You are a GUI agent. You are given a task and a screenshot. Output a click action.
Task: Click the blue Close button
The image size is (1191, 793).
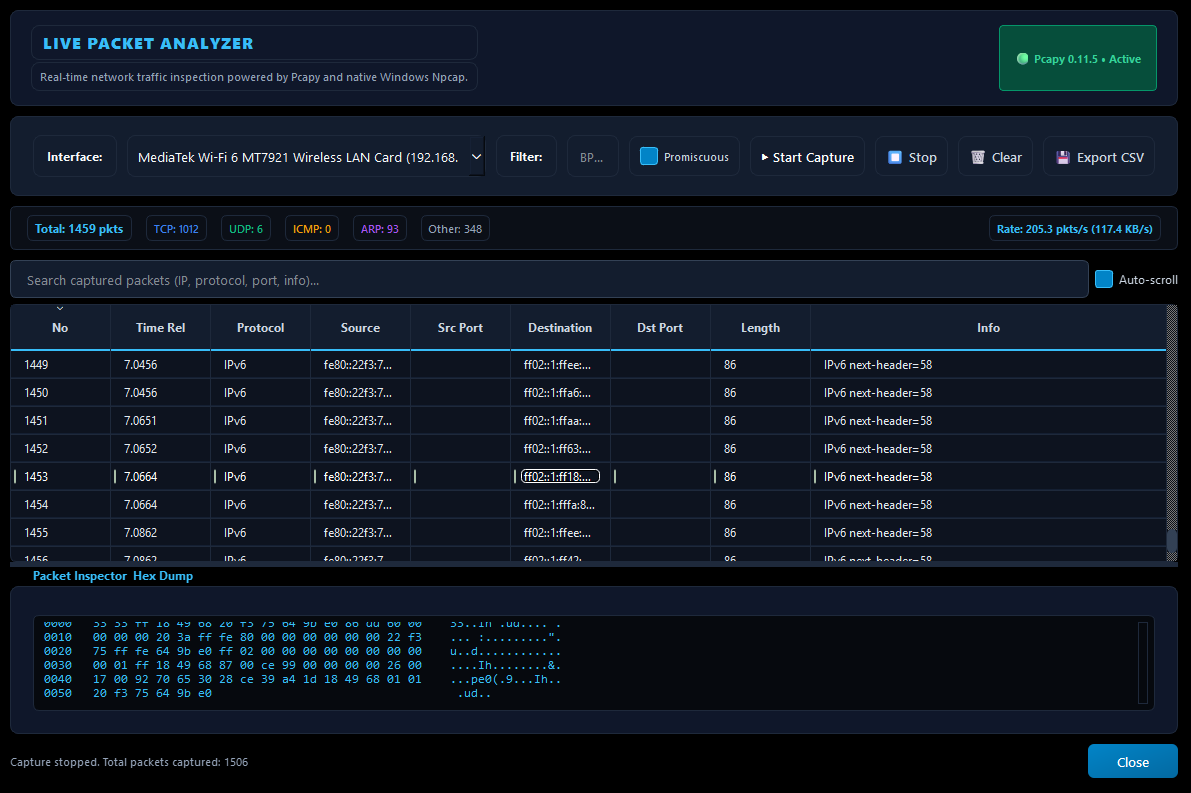click(1133, 761)
